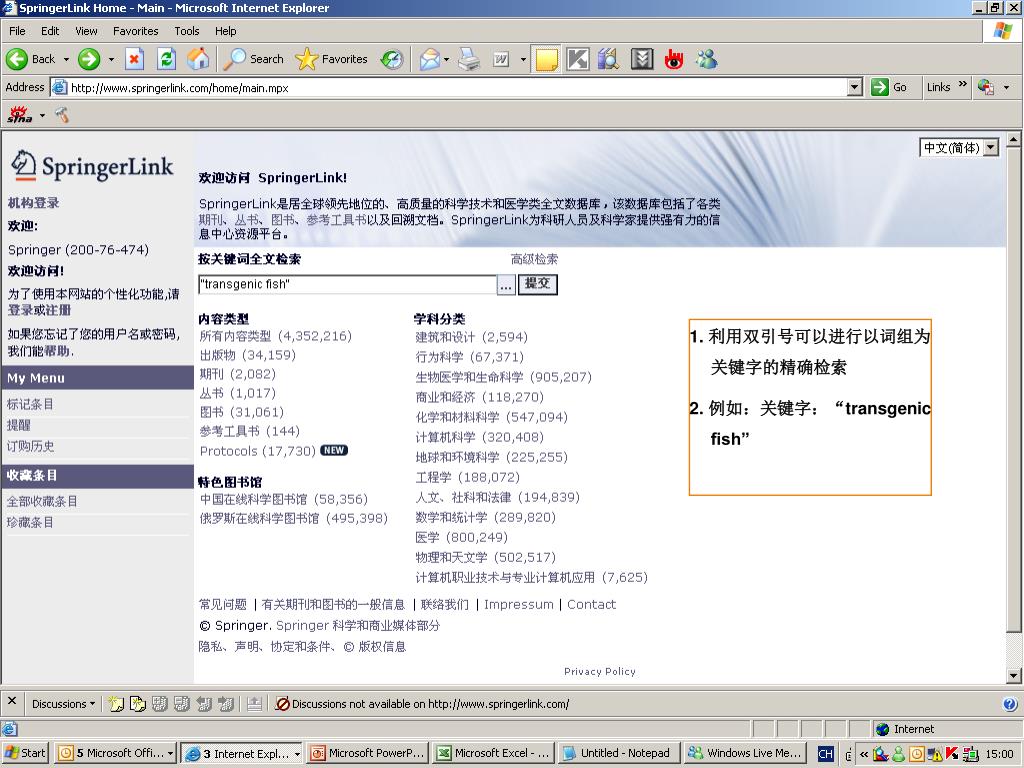Click the page scrollbar down arrow
This screenshot has height=768, width=1024.
(x=1014, y=675)
